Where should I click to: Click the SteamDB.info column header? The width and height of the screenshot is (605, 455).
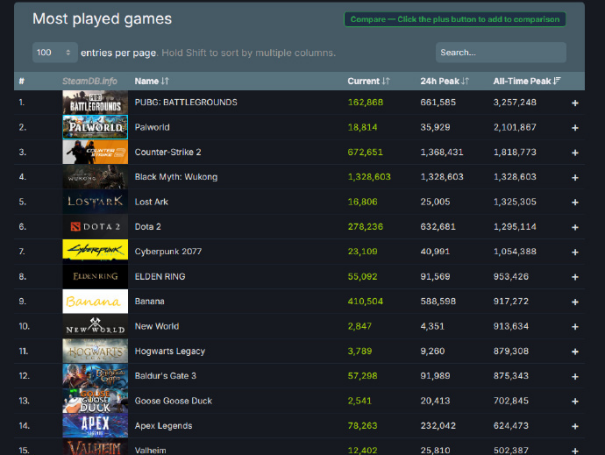[90, 81]
